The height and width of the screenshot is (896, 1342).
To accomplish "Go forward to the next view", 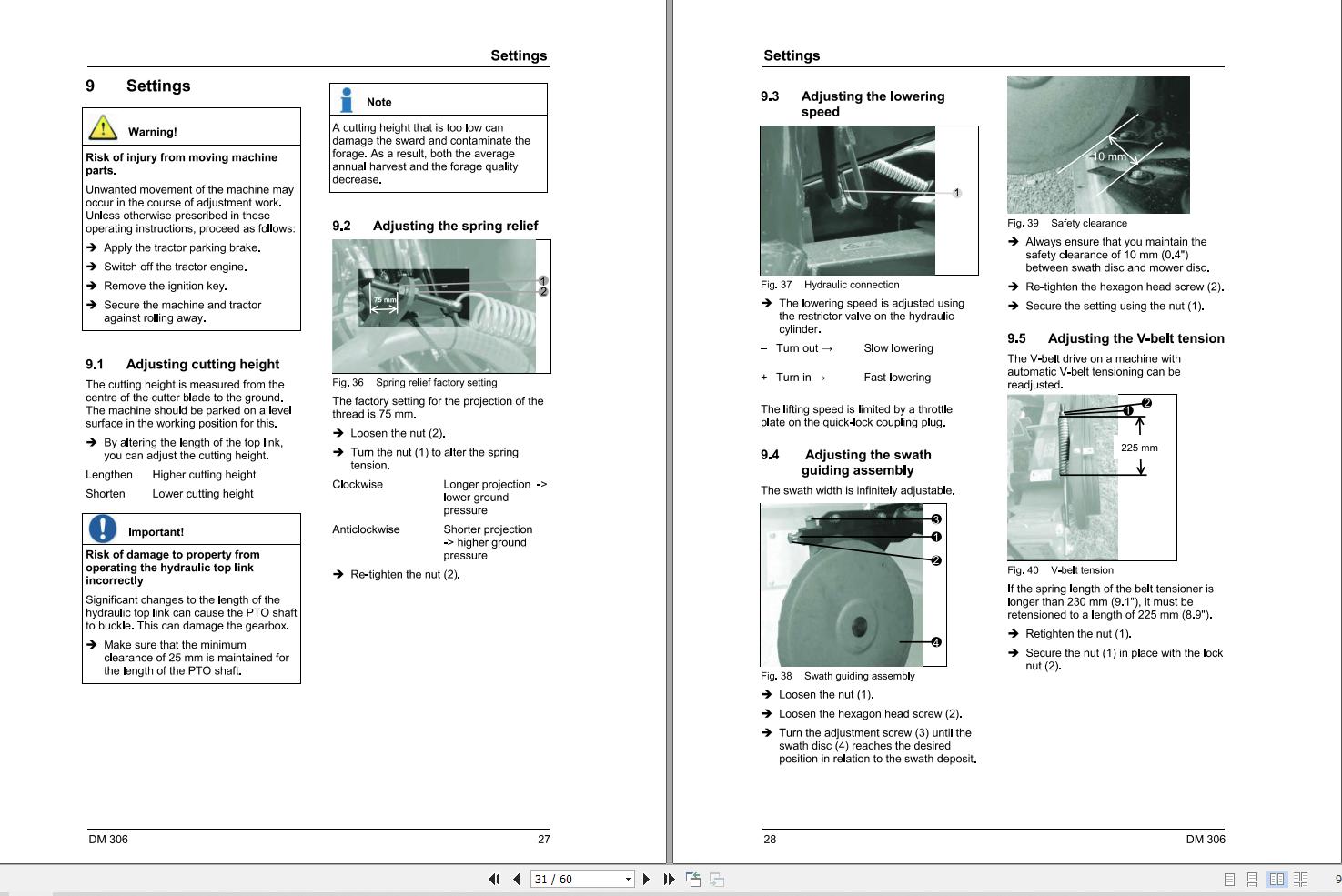I will (716, 879).
